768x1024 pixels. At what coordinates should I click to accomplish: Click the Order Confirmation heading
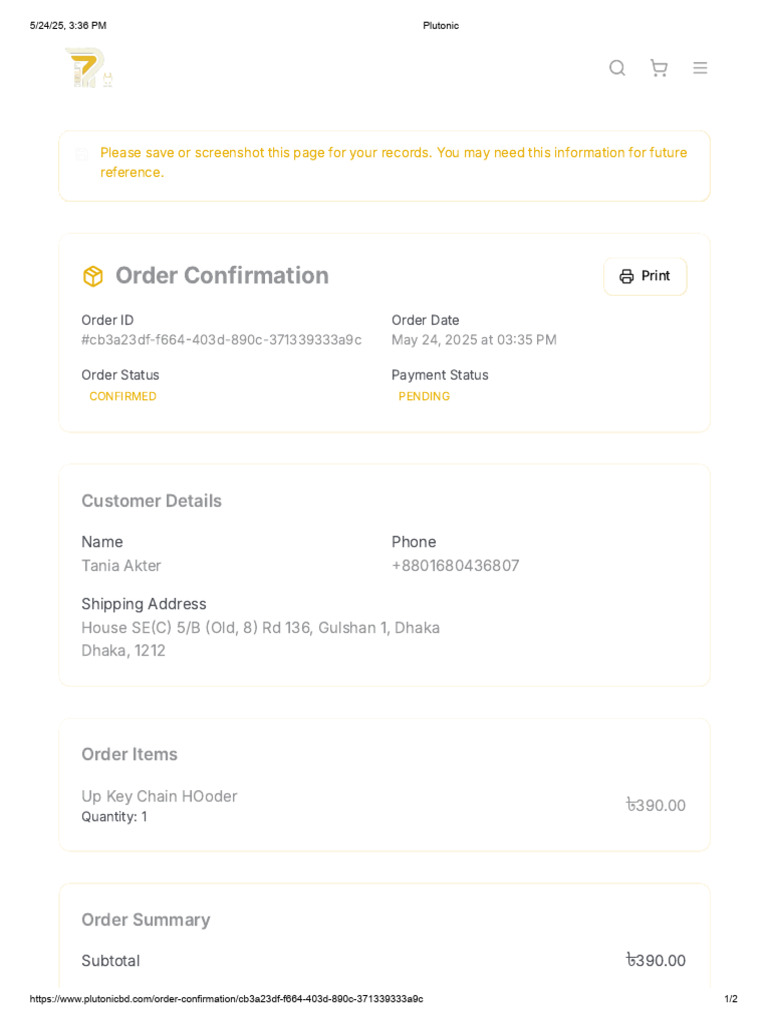click(222, 276)
